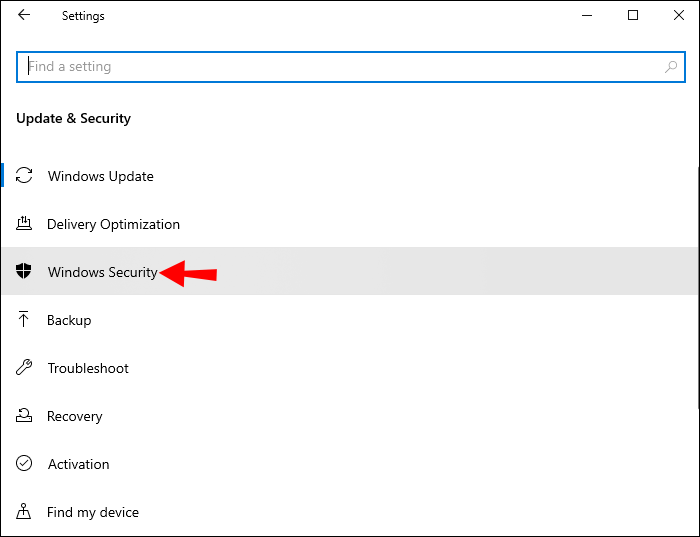Click the Activation checkmark circle icon
Image resolution: width=700 pixels, height=537 pixels.
(x=25, y=464)
